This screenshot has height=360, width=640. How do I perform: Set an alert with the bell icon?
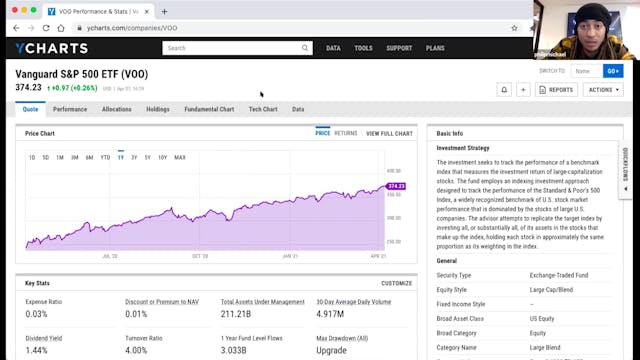[x=504, y=90]
